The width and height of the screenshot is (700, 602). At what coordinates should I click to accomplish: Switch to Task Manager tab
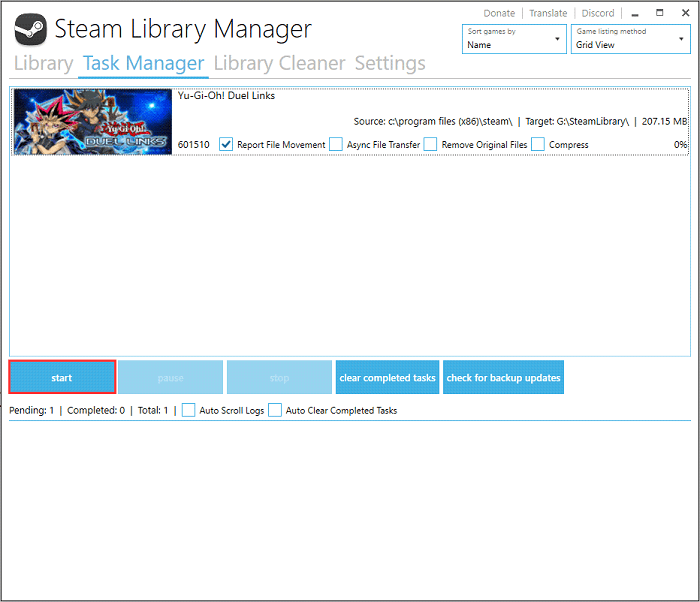pos(143,63)
